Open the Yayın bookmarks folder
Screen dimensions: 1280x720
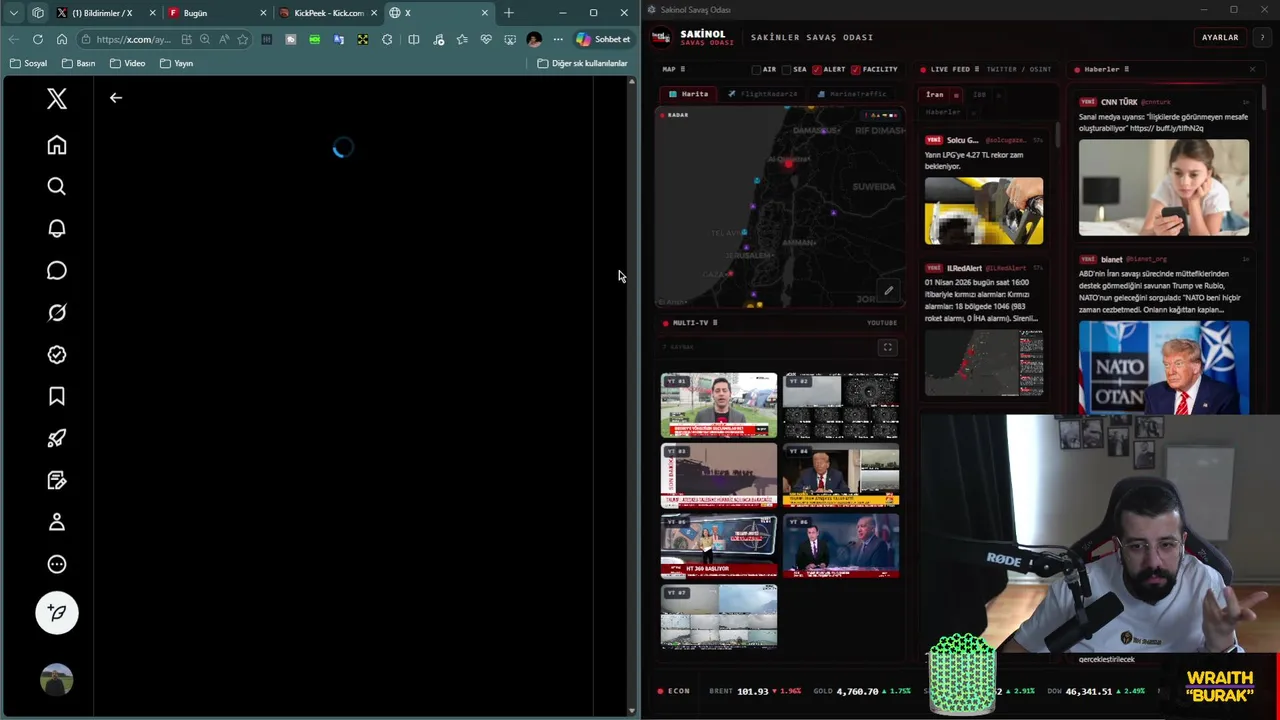(x=176, y=63)
